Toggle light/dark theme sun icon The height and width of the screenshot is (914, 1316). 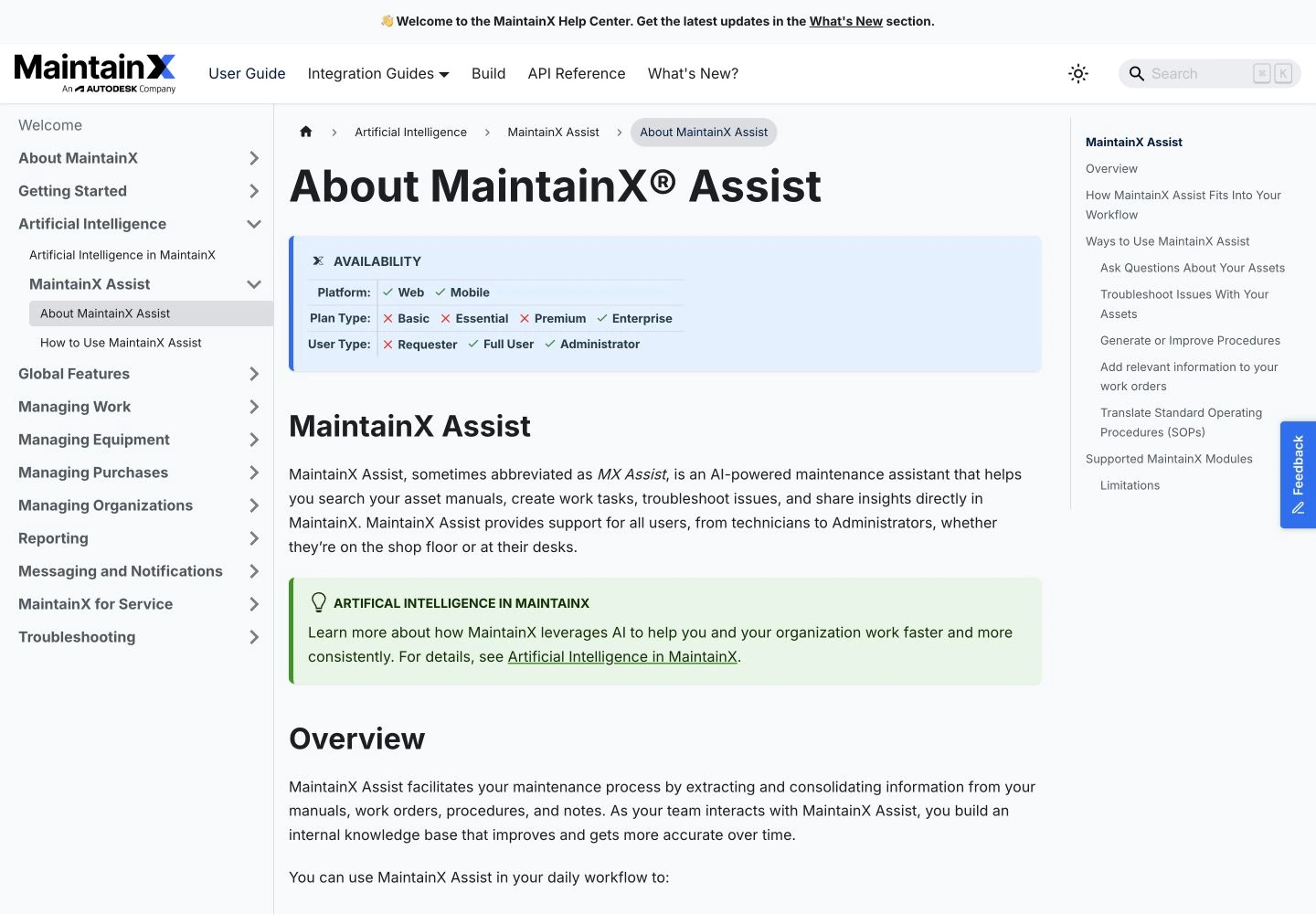coord(1078,74)
